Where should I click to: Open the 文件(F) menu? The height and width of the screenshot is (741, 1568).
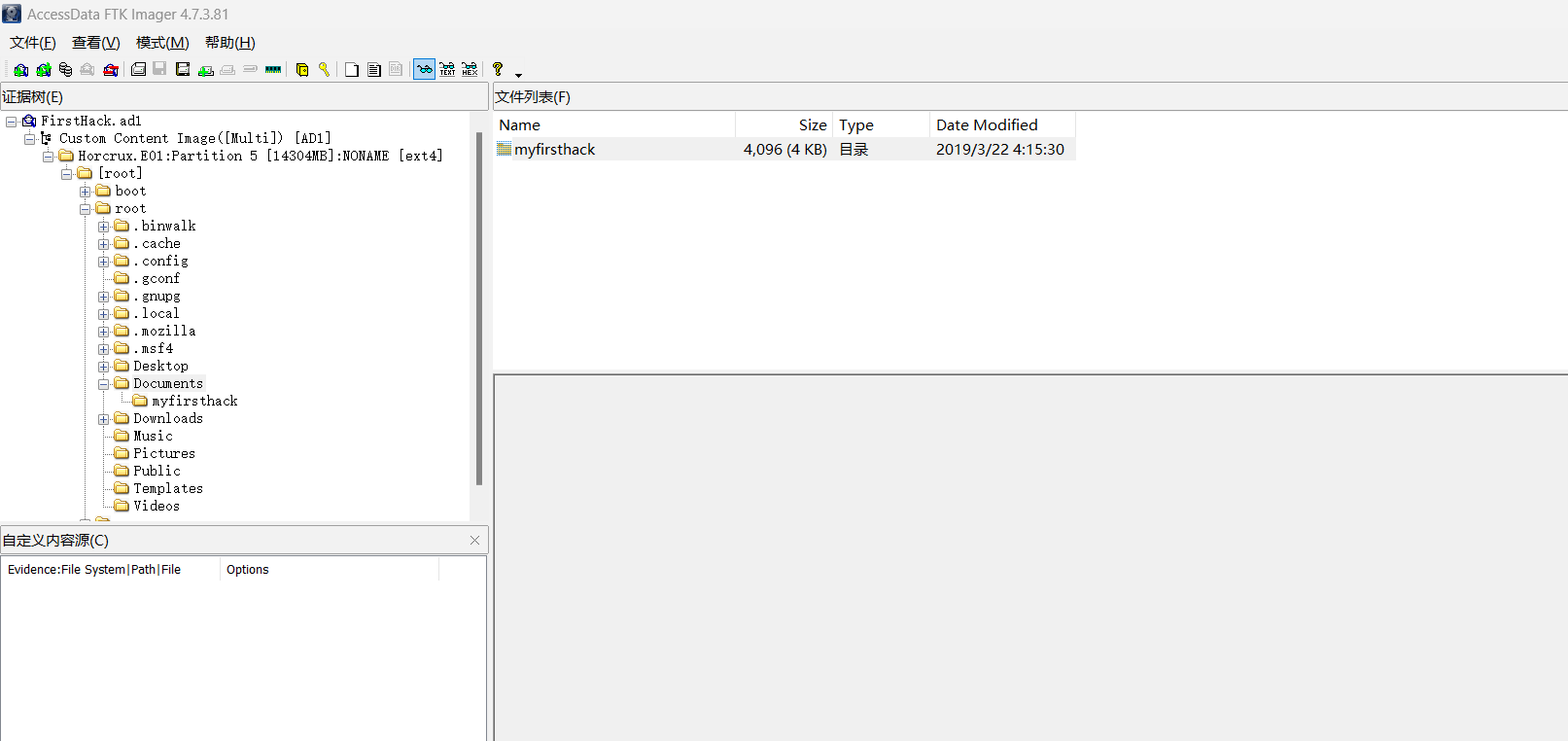[x=33, y=43]
